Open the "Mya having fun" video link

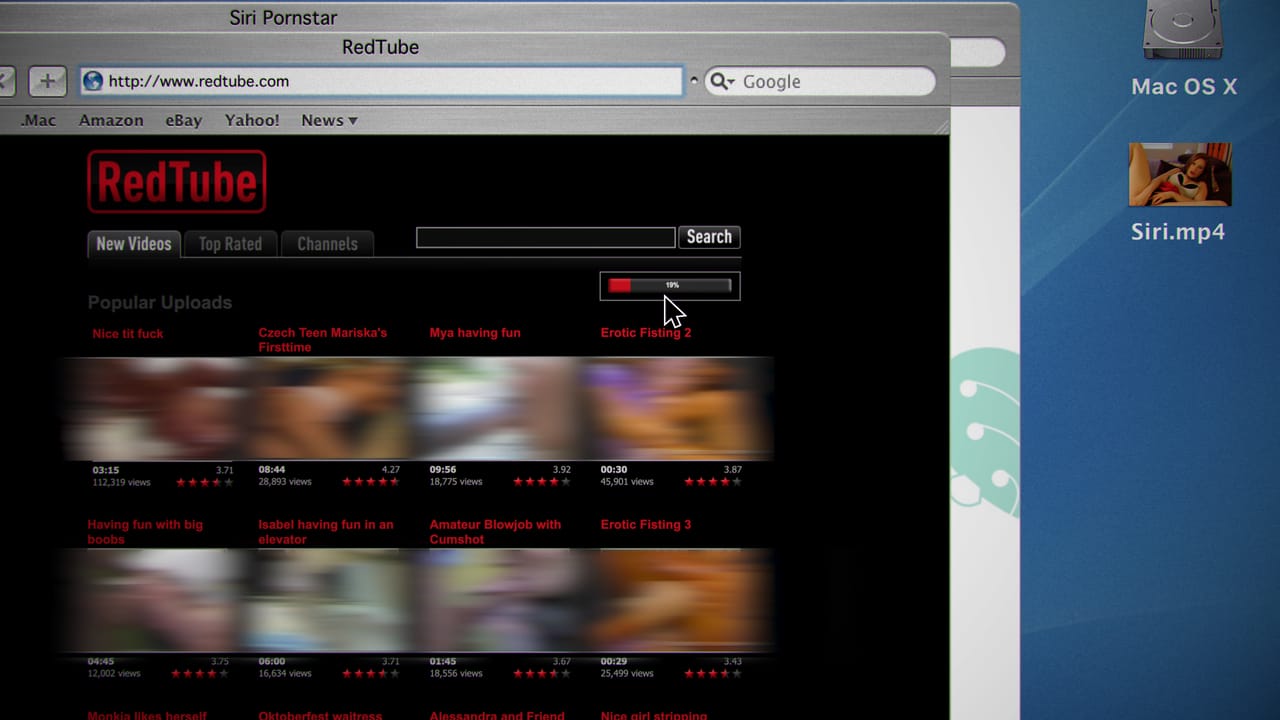tap(475, 333)
